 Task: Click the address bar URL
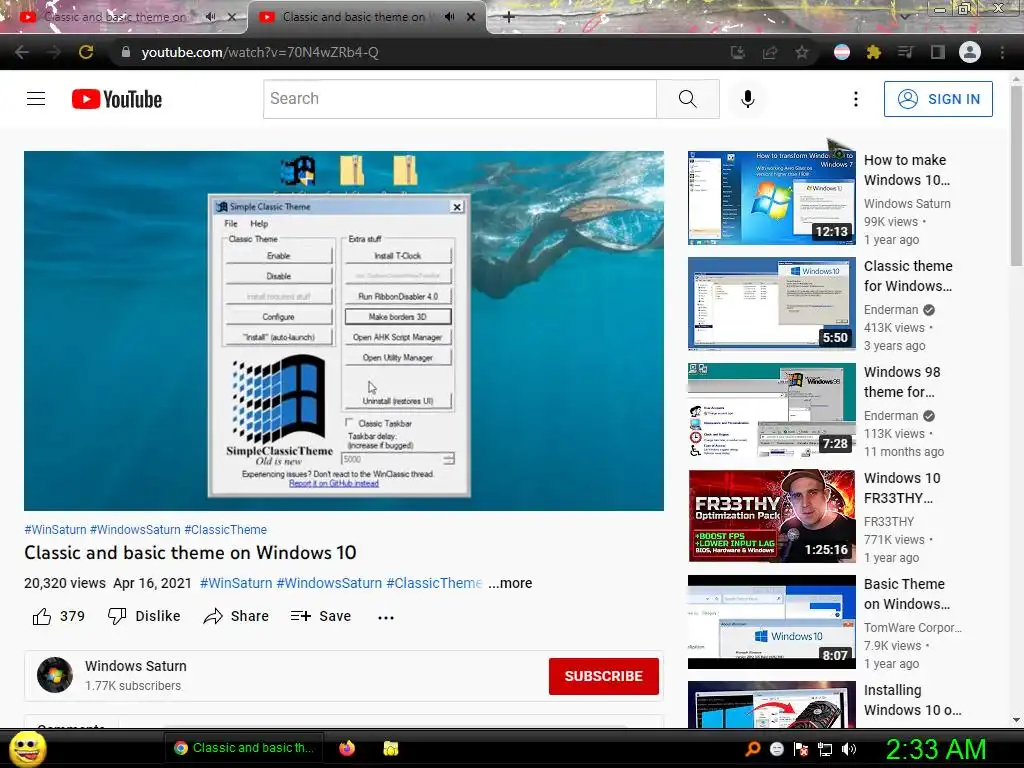259,52
